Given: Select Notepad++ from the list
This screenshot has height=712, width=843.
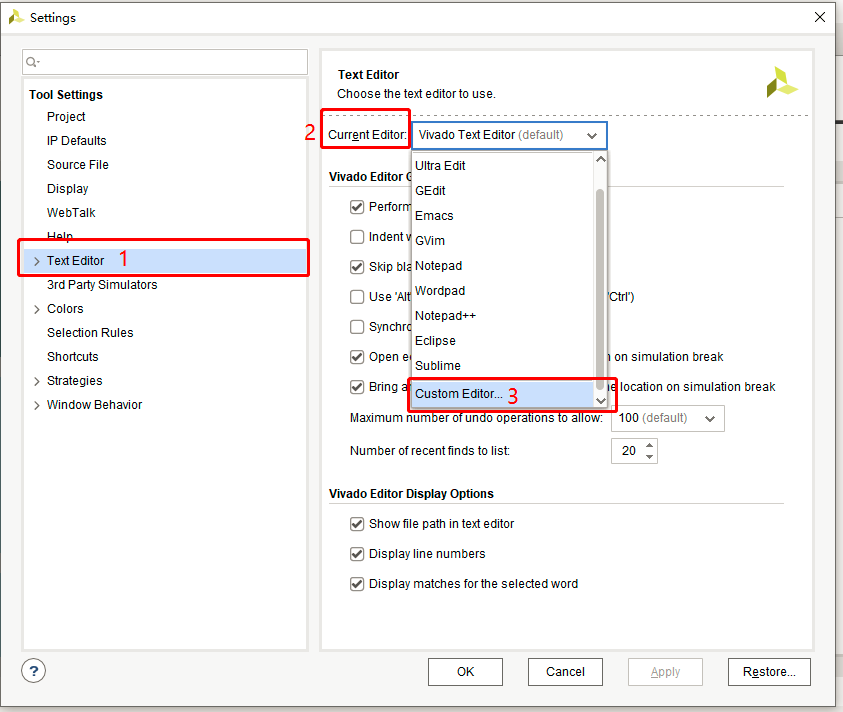Looking at the screenshot, I should [503, 316].
